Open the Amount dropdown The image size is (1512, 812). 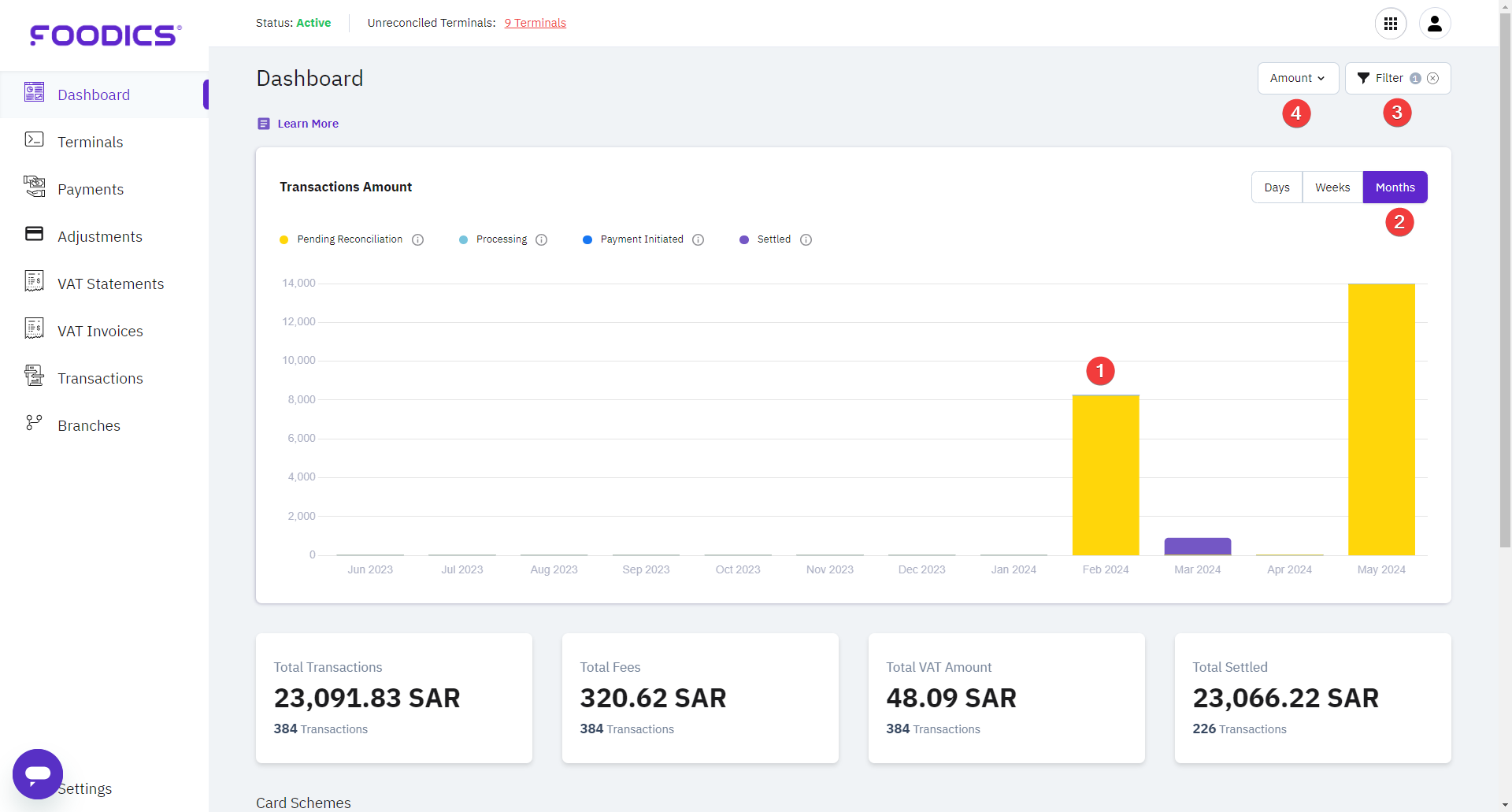tap(1296, 78)
